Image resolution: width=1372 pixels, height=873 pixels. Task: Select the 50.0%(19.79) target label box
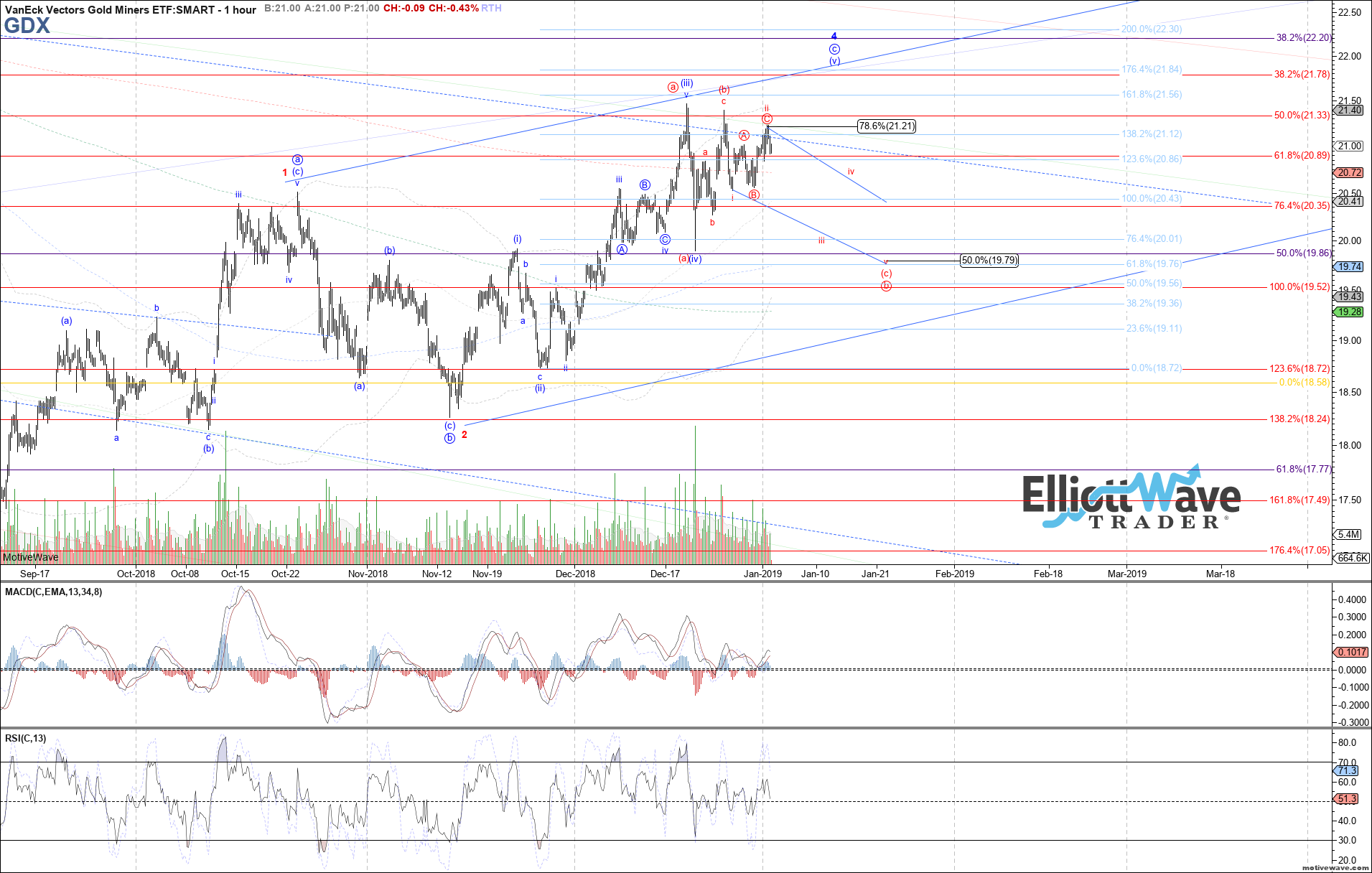[989, 261]
